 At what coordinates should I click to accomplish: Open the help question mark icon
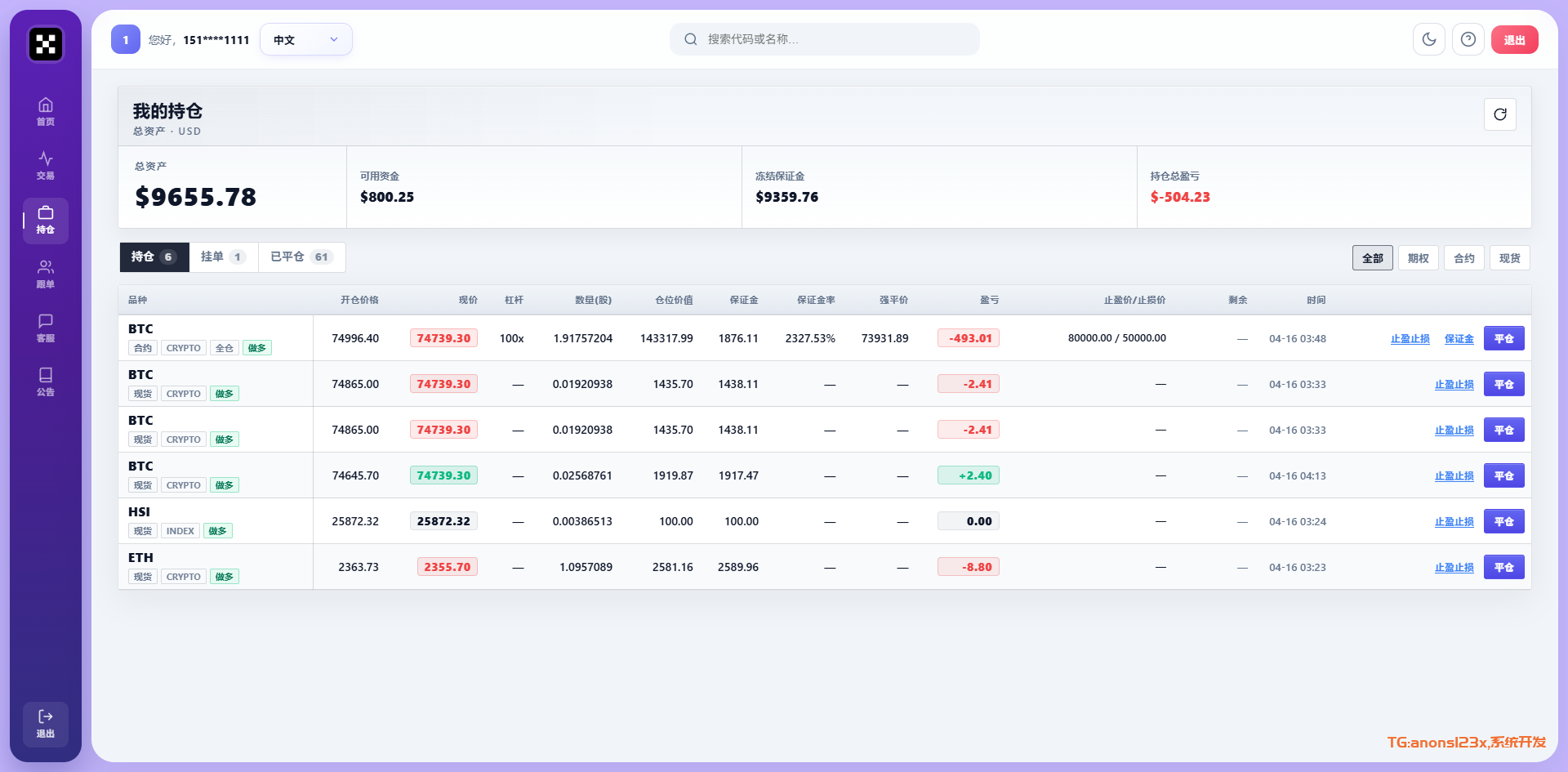(x=1468, y=39)
